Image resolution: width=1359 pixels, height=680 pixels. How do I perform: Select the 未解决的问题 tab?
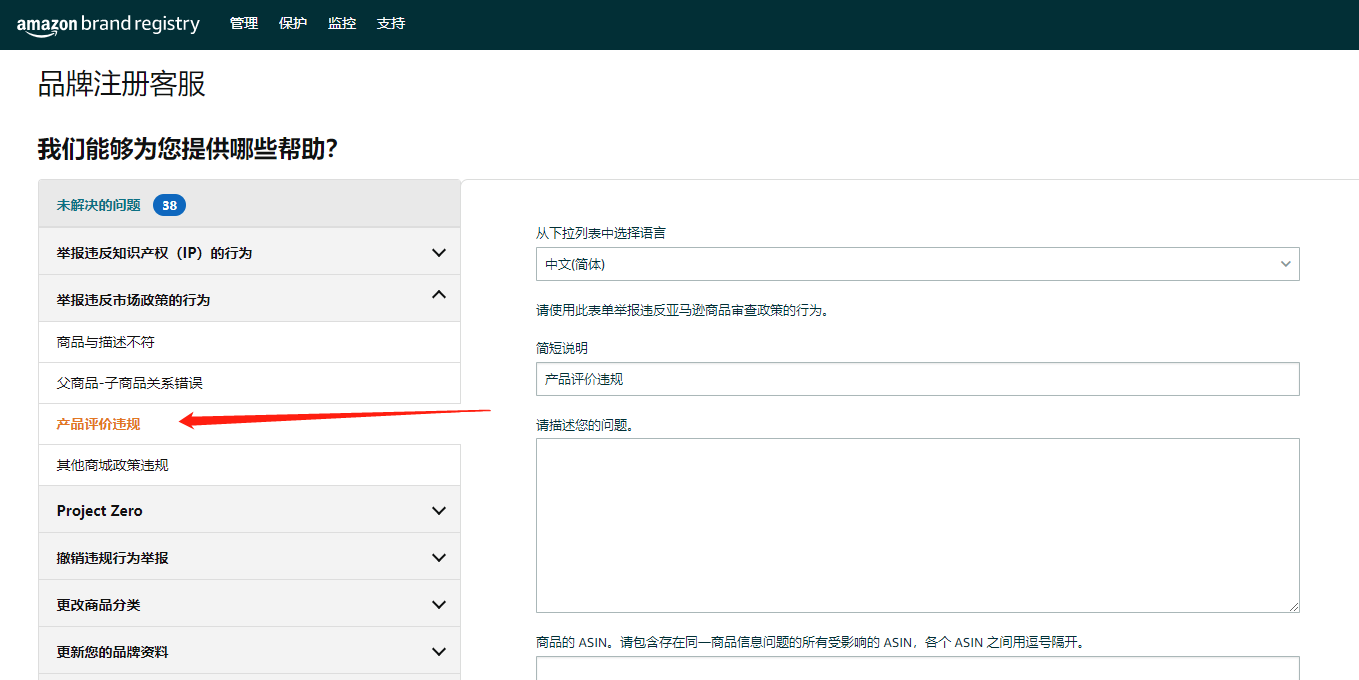click(x=249, y=205)
